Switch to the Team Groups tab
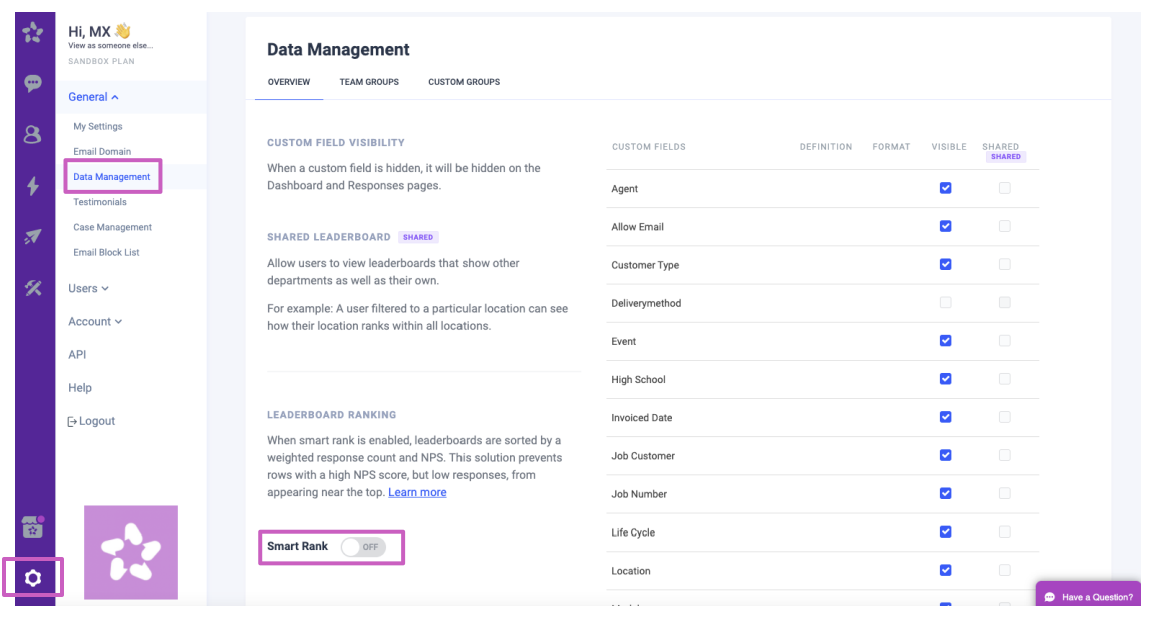The width and height of the screenshot is (1157, 627). pos(369,82)
